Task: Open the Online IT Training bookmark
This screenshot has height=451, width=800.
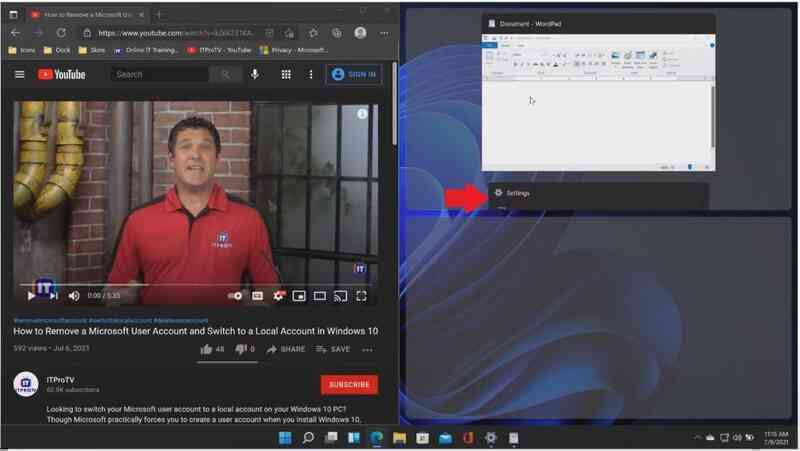Action: [146, 50]
